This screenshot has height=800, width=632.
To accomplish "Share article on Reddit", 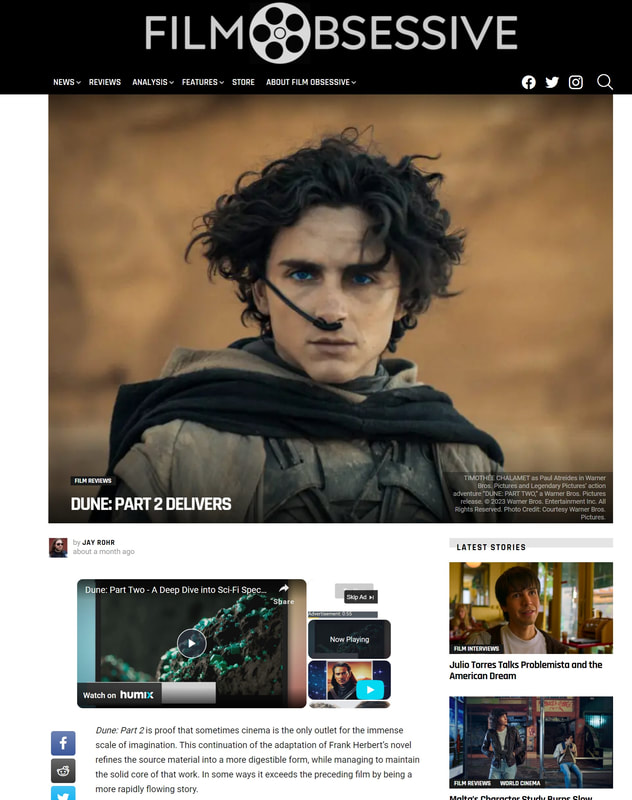I will [x=63, y=770].
